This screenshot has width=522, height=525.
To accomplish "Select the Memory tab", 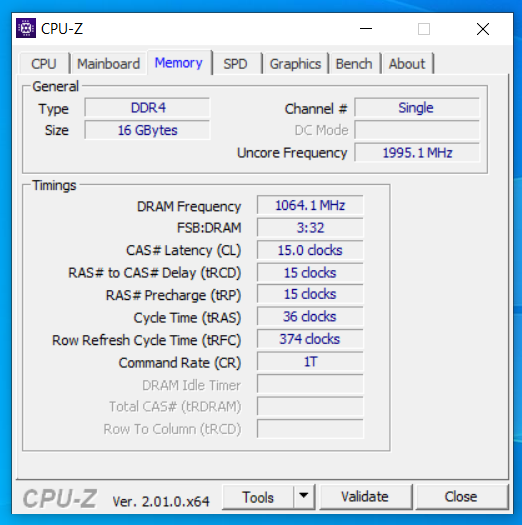I will coord(179,63).
